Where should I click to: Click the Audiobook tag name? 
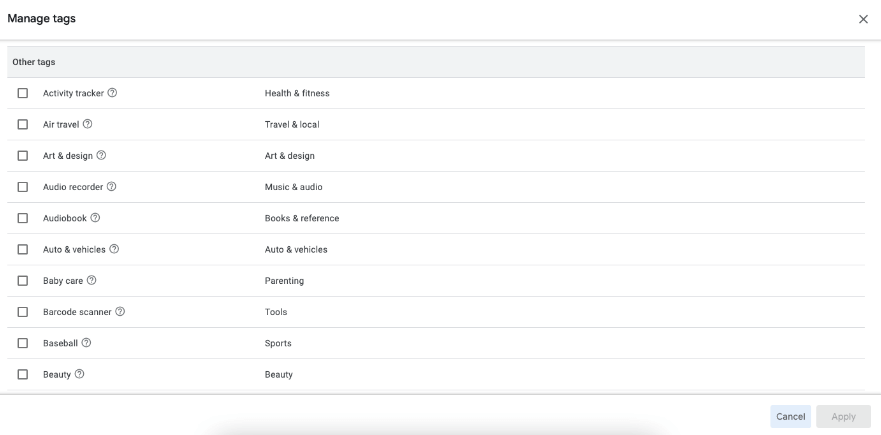[x=65, y=218]
